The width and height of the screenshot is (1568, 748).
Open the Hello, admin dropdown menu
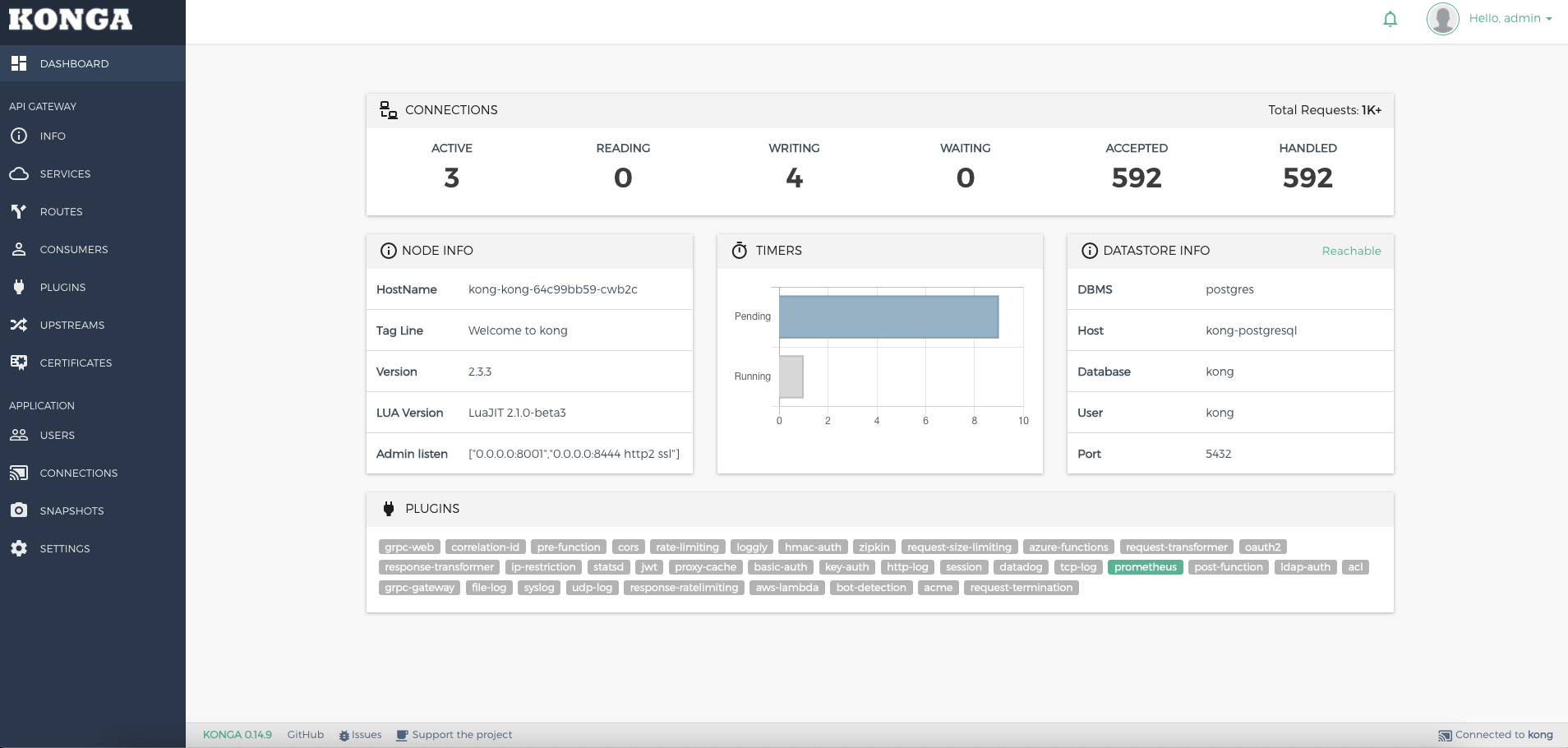(x=1510, y=18)
